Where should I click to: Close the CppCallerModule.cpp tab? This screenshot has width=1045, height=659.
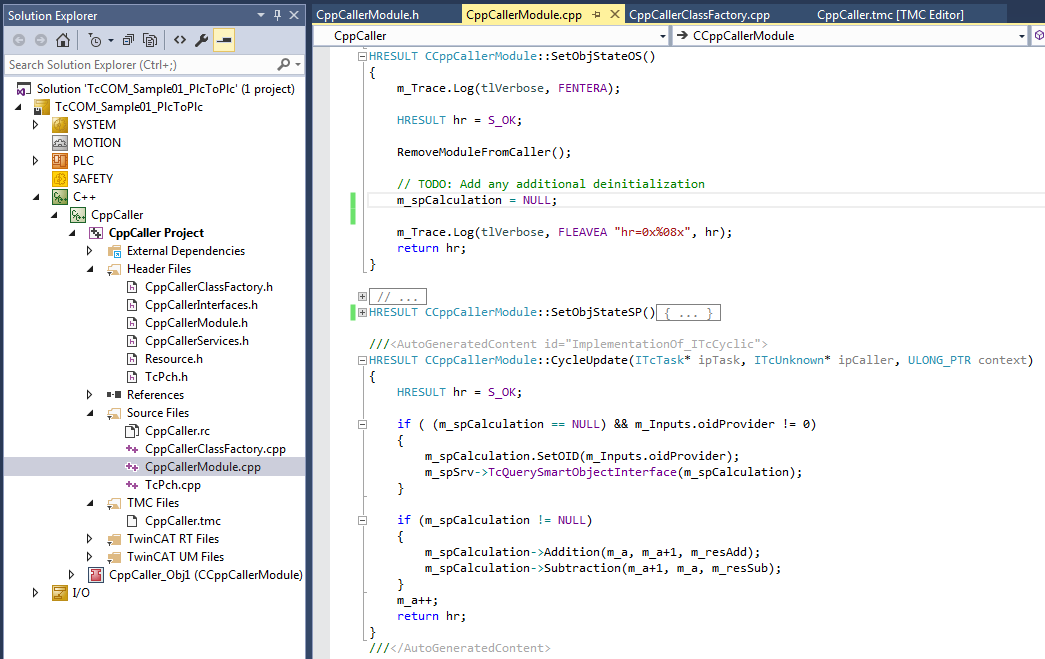point(614,14)
